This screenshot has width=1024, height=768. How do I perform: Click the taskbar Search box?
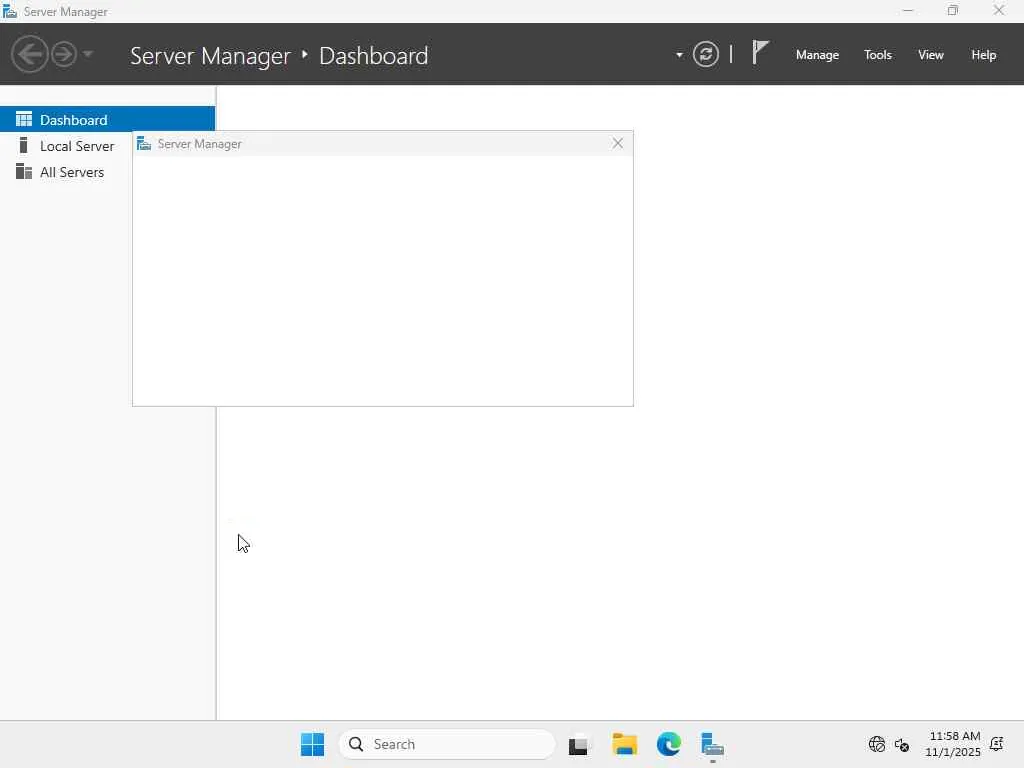click(x=447, y=744)
